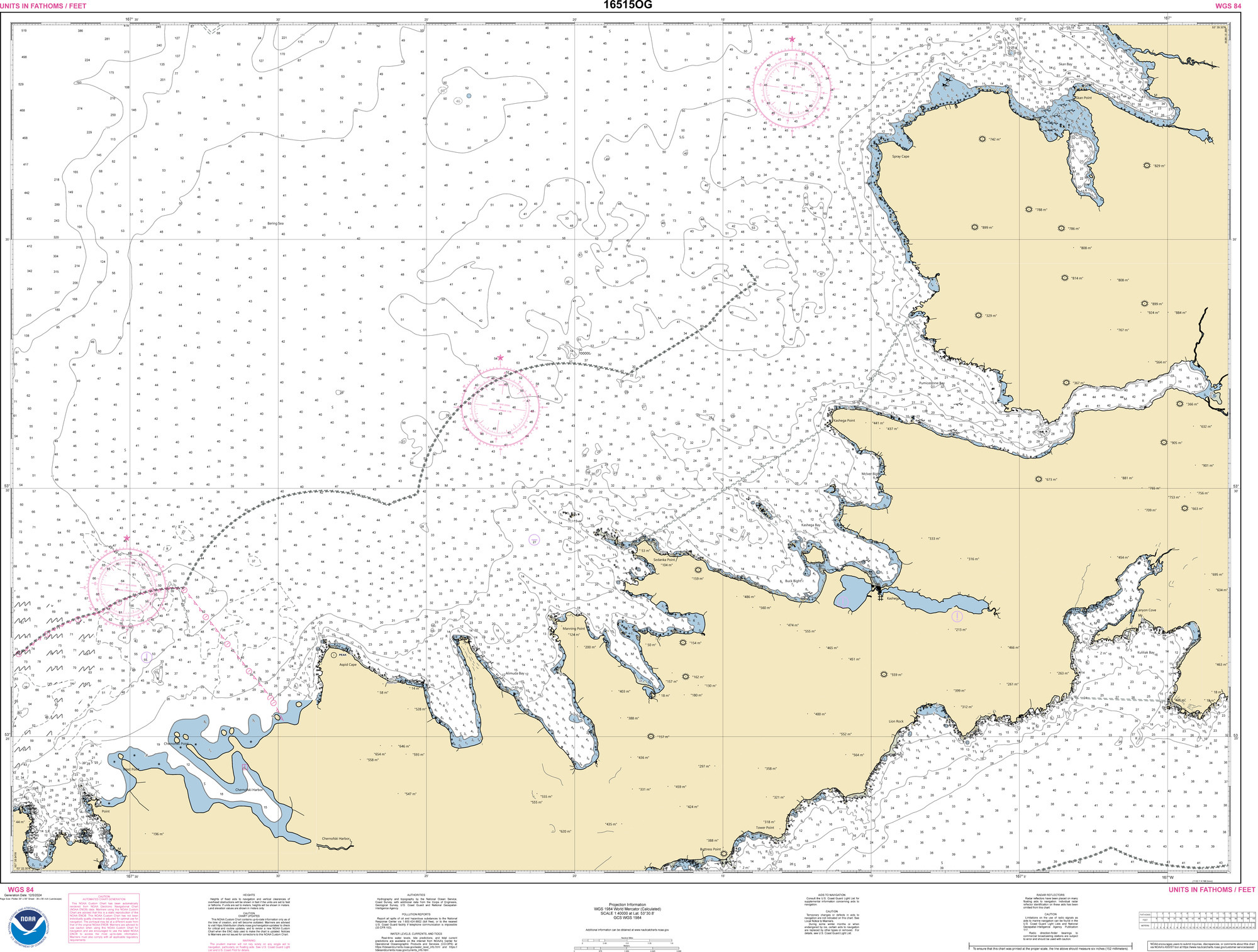This screenshot has width=1258, height=952.
Task: Click the peak symbol beside 829 m
Action: click(1147, 165)
